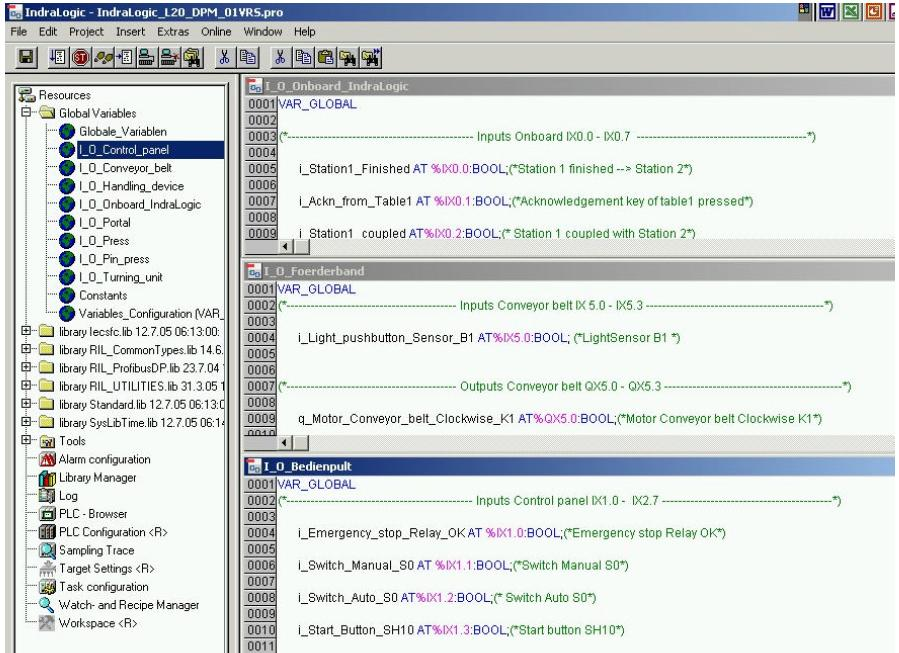Click the Cut scissors icon beside Global Search
The width and height of the screenshot is (899, 653).
(x=224, y=57)
